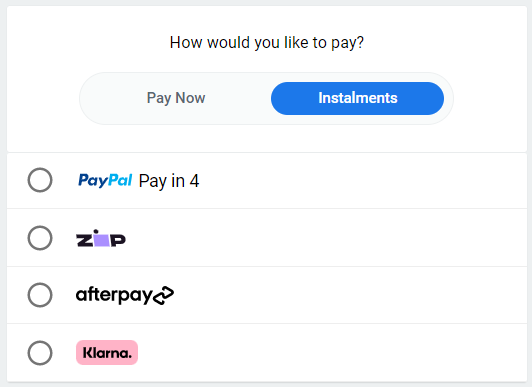Click blank area of Klarna row
Viewport: 532px width, 387px height.
tap(329, 353)
